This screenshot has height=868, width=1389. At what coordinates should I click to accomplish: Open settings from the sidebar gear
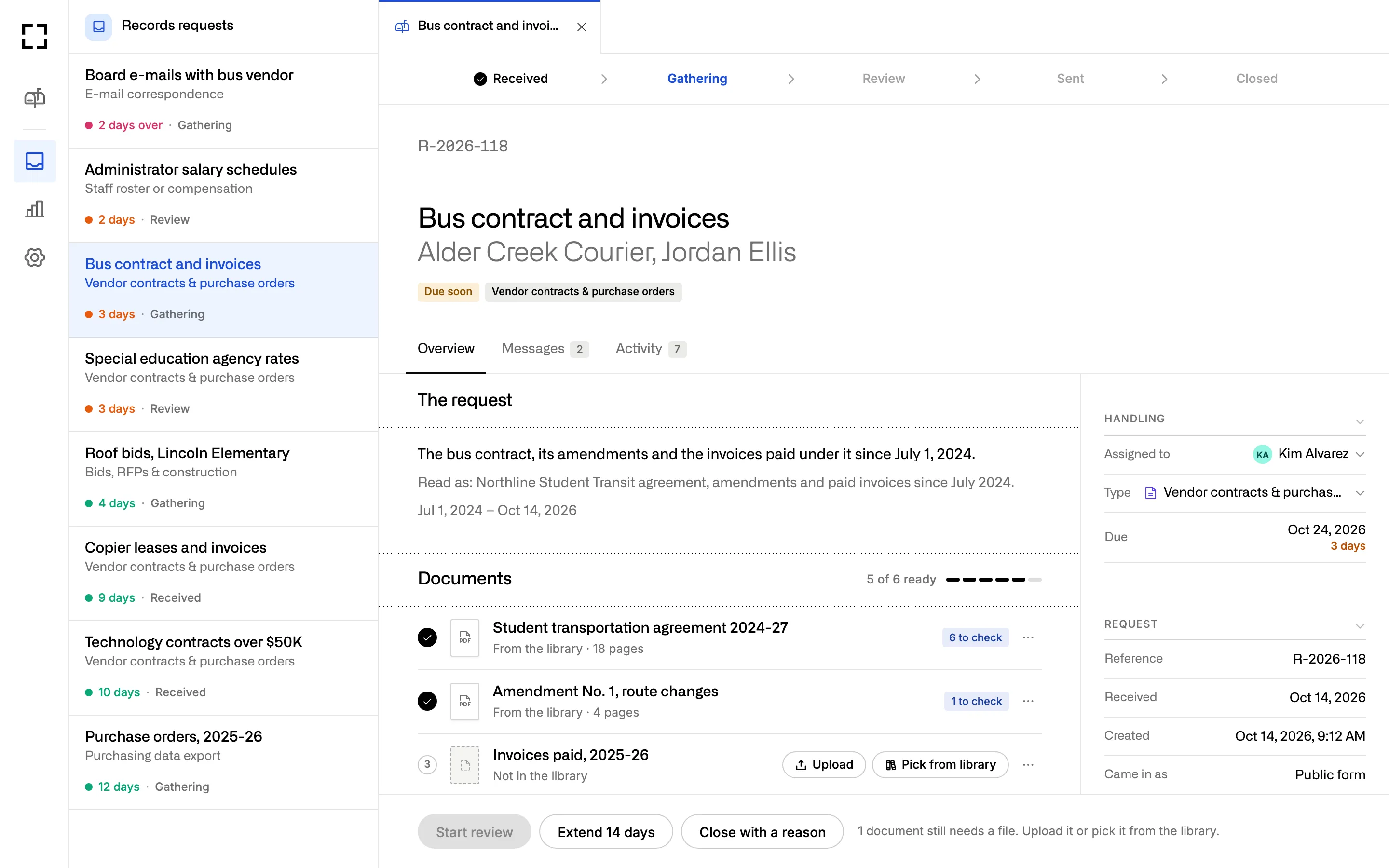(x=34, y=257)
